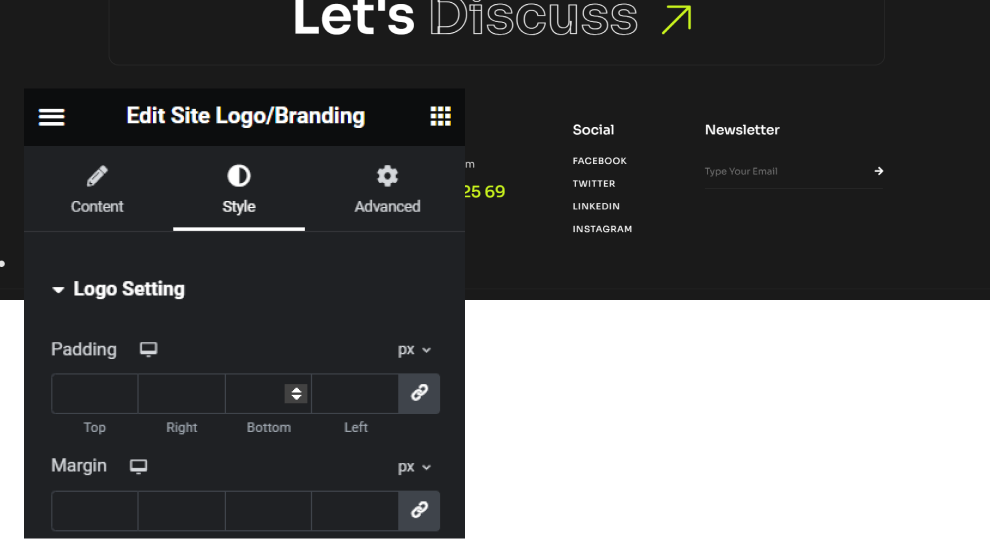The image size is (990, 539).
Task: Click the Content tab pencil icon
Action: (97, 177)
